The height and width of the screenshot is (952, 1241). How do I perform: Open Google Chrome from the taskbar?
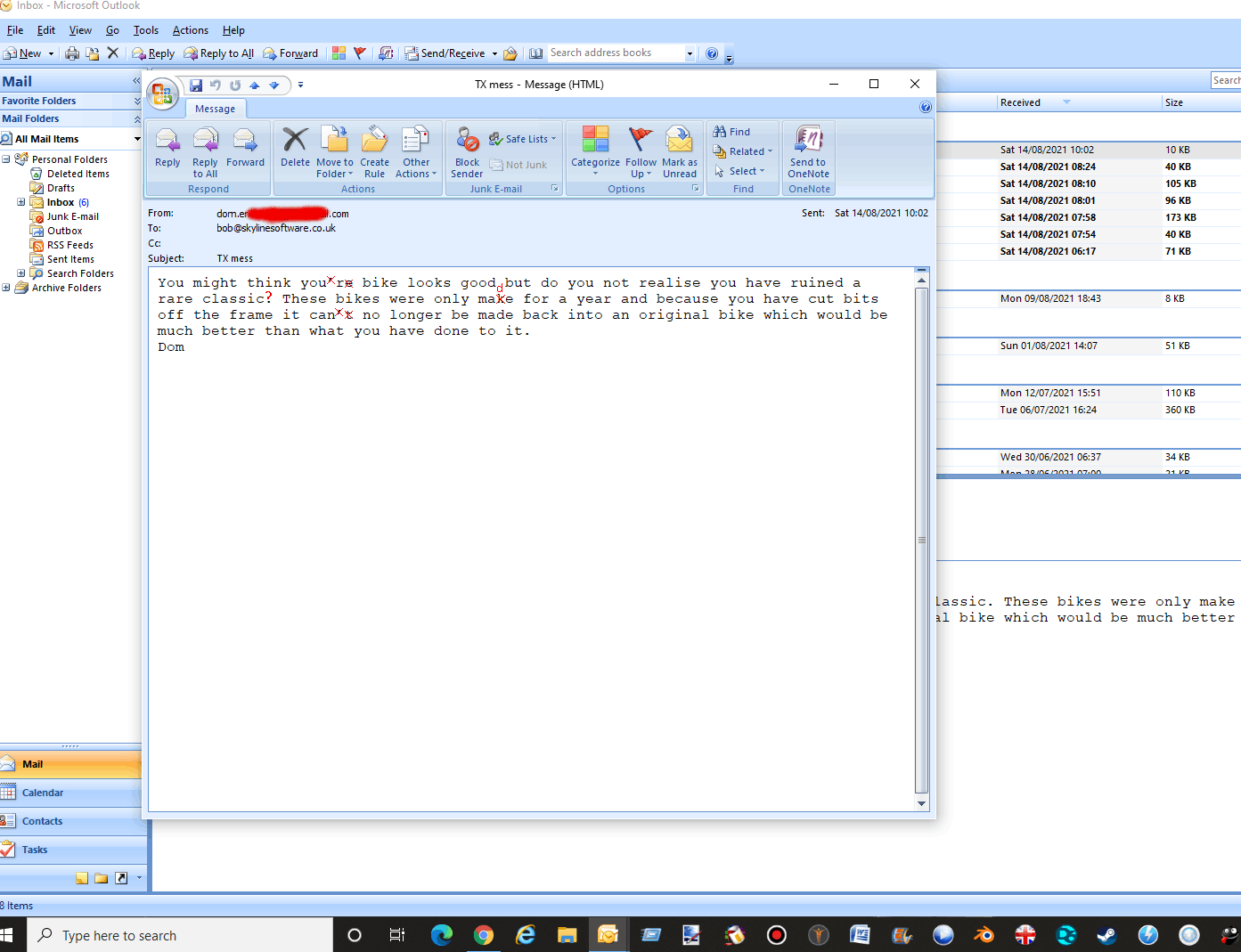(x=484, y=935)
